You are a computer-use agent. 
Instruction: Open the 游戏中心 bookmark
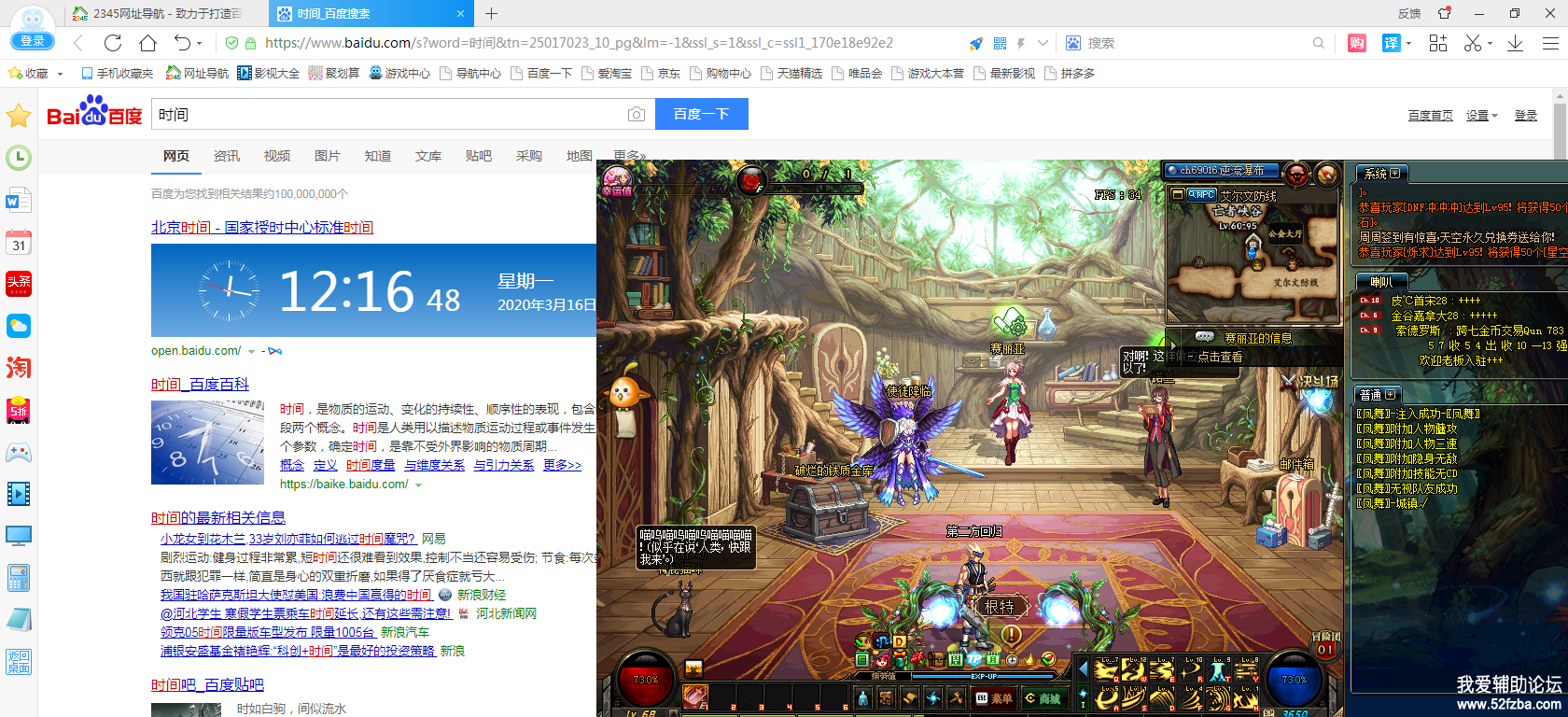(399, 73)
